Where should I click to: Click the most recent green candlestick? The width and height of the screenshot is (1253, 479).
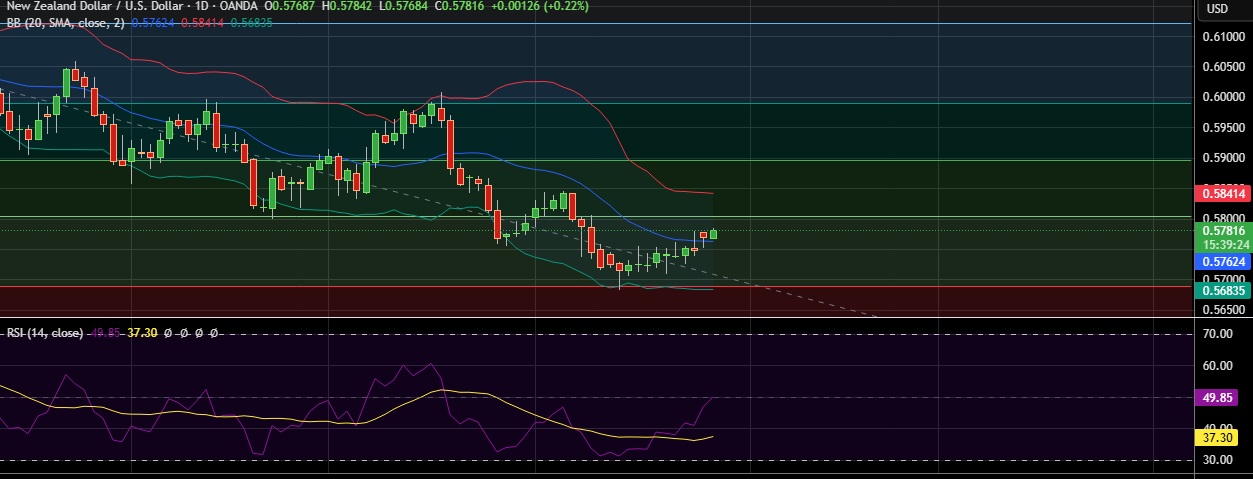(714, 234)
